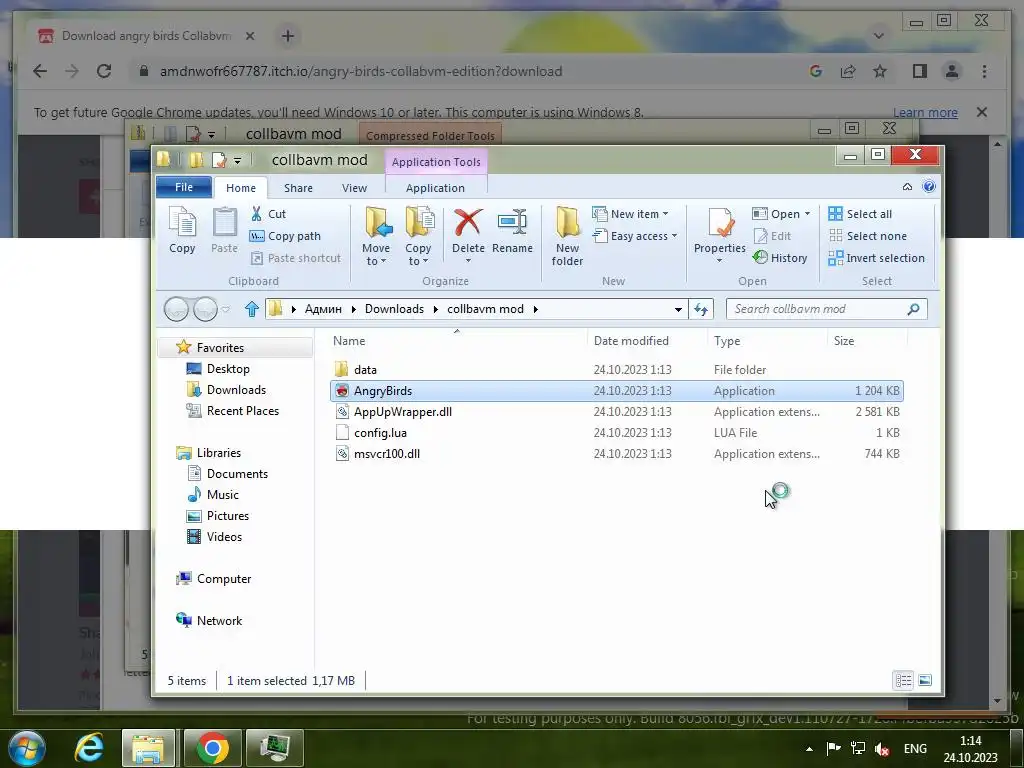This screenshot has width=1024, height=768.
Task: Open Downloads in the navigation pane
Action: [226, 390]
